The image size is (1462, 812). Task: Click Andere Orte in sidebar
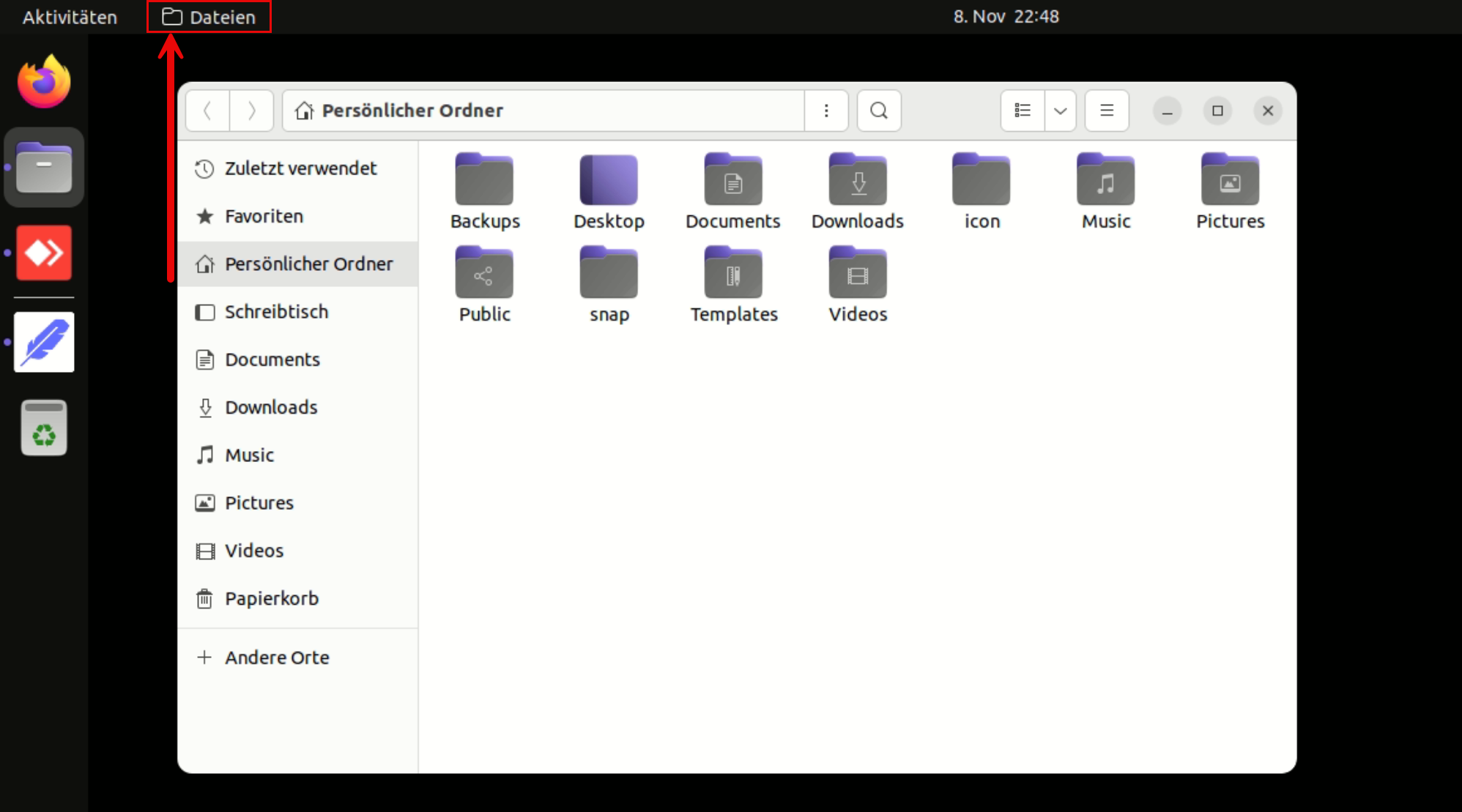276,658
